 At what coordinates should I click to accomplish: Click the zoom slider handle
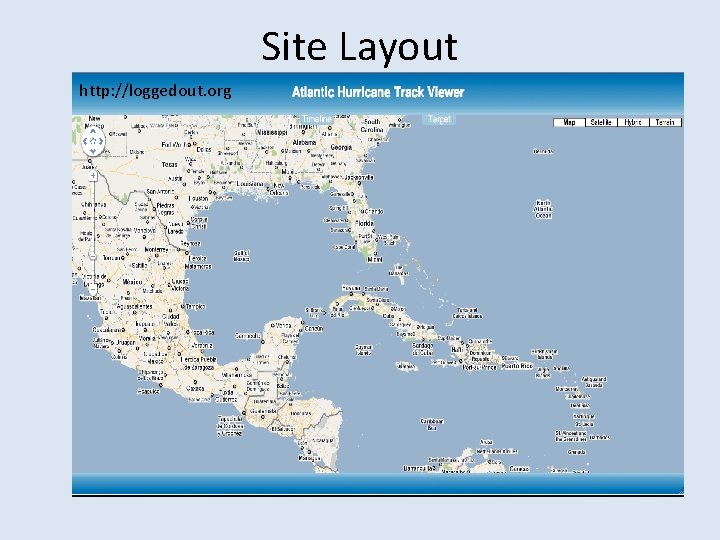pos(93,256)
